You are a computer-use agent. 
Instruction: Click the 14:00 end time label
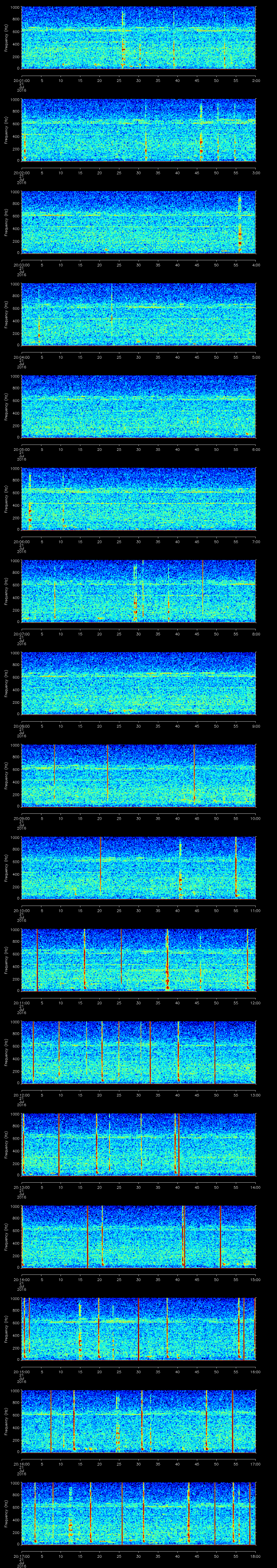[256, 1187]
